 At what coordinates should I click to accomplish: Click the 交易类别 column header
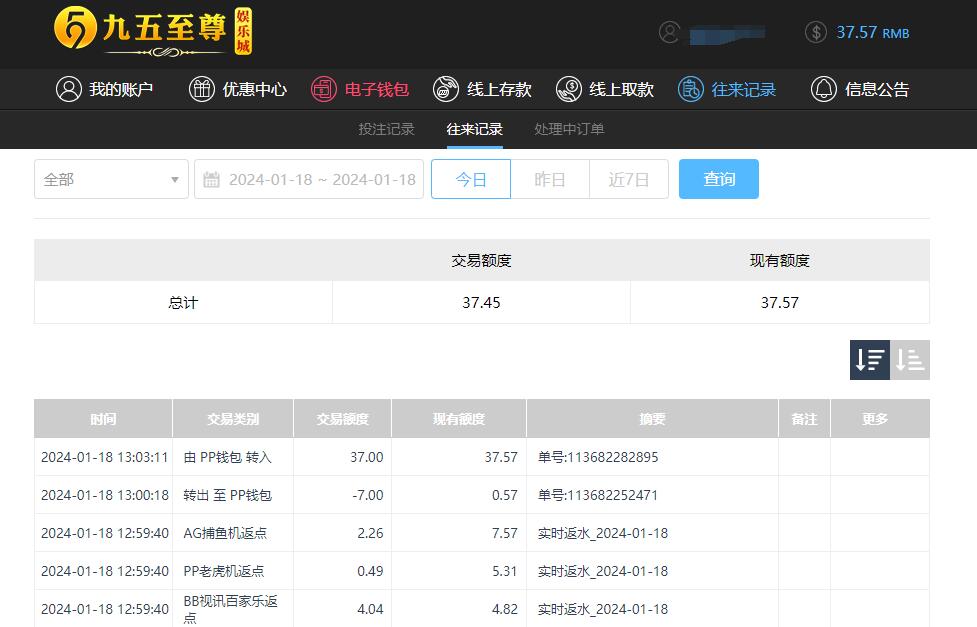click(x=233, y=419)
